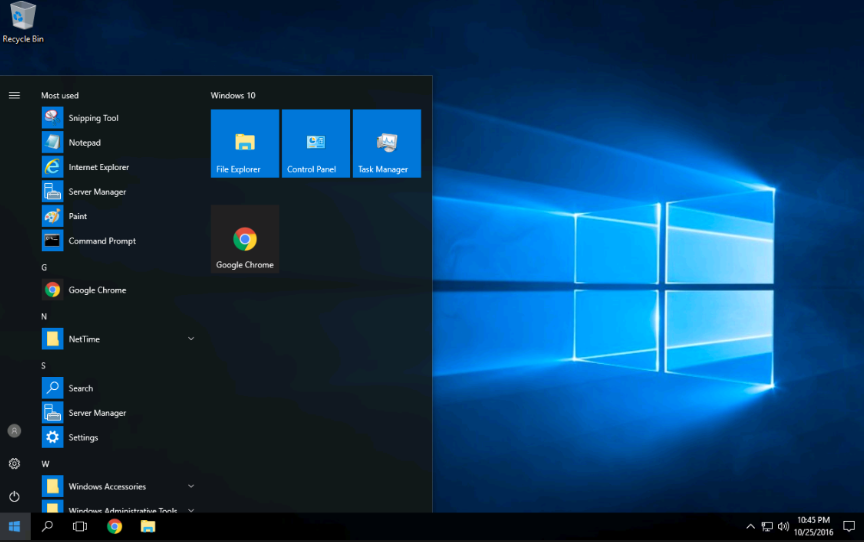Click the letter G section header
The height and width of the screenshot is (542, 864).
44,267
